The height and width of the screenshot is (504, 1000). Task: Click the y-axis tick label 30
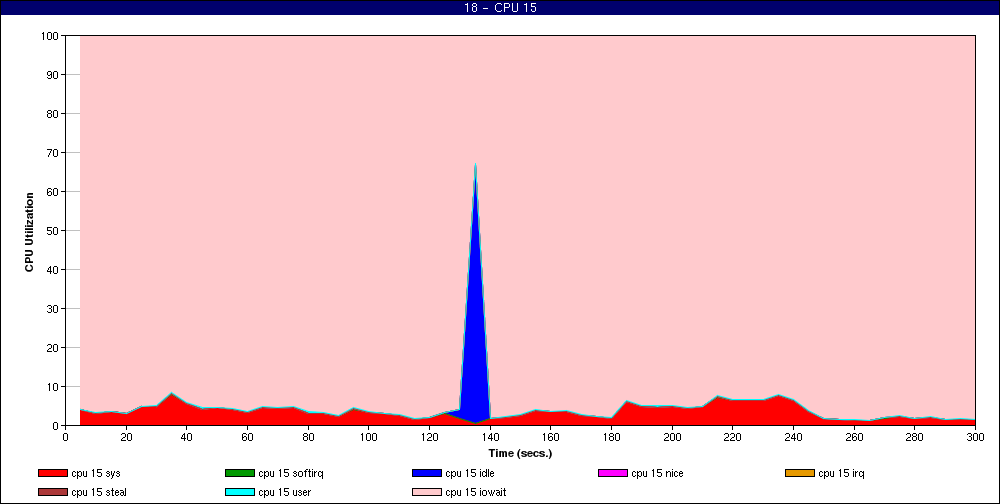tap(52, 309)
